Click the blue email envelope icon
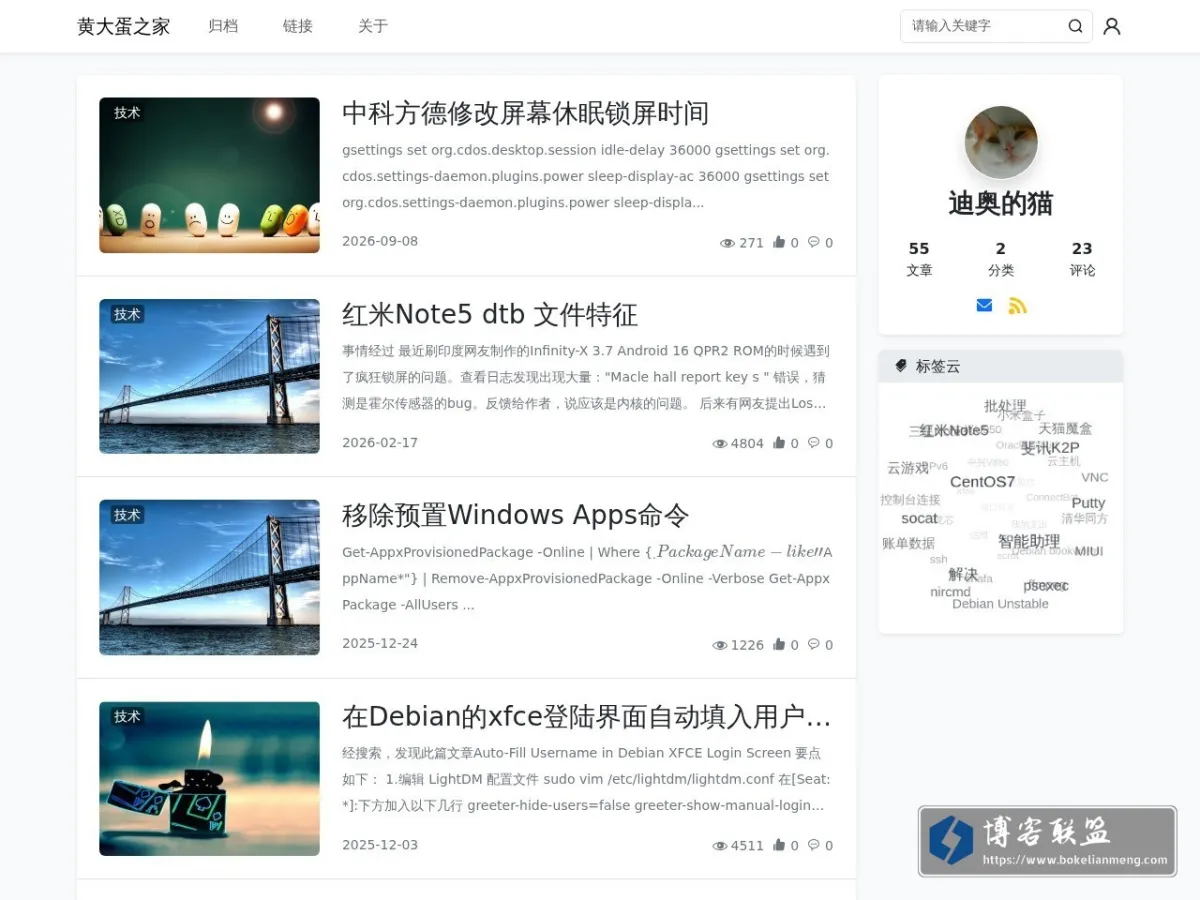The width and height of the screenshot is (1200, 900). coord(984,305)
